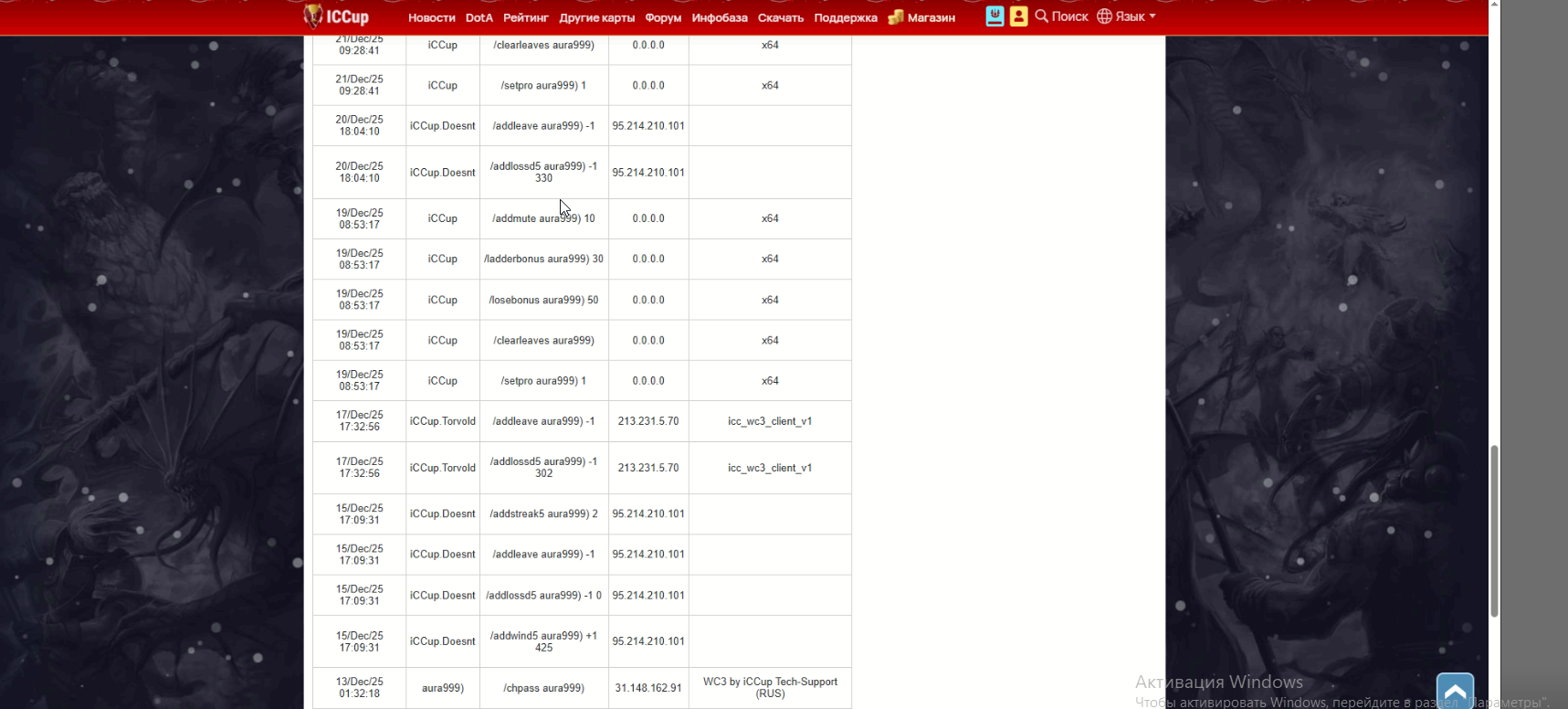Select '95.214.210.101' in the /addwind5 row
The height and width of the screenshot is (709, 1568).
point(648,641)
